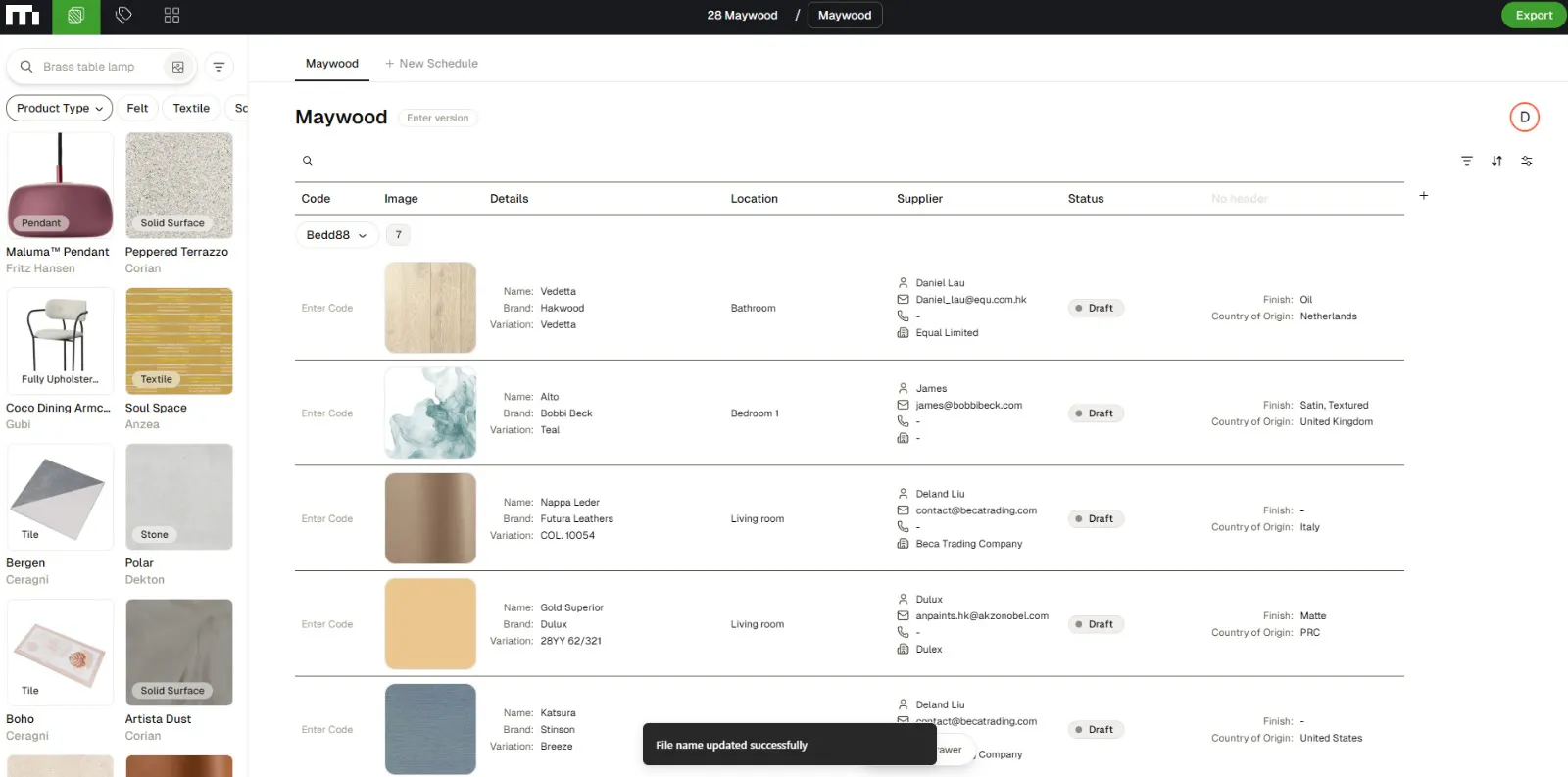This screenshot has height=777, width=1568.
Task: Open the schedule sort arrows icon
Action: click(x=1496, y=161)
